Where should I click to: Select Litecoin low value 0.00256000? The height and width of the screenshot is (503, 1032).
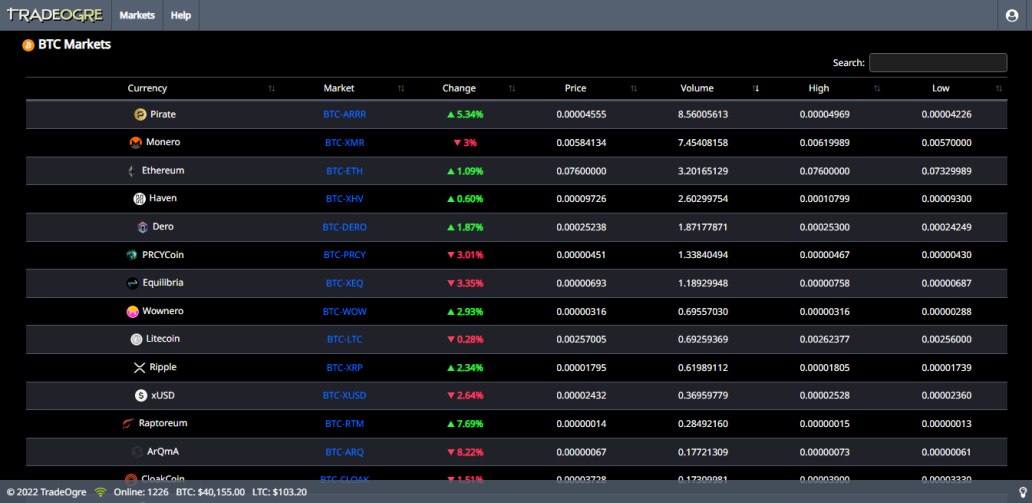(946, 340)
